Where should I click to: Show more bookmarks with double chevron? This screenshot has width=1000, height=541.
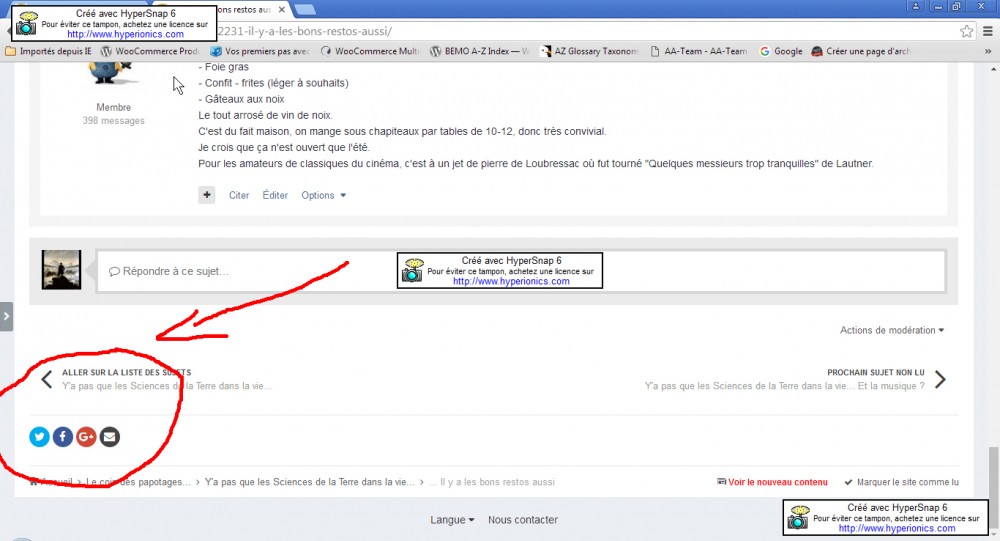988,51
